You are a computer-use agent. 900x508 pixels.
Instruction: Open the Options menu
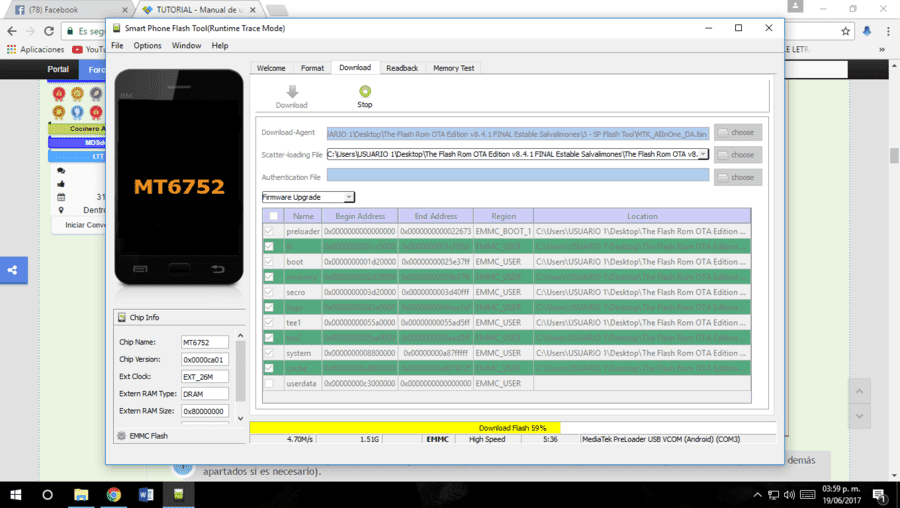pyautogui.click(x=148, y=45)
